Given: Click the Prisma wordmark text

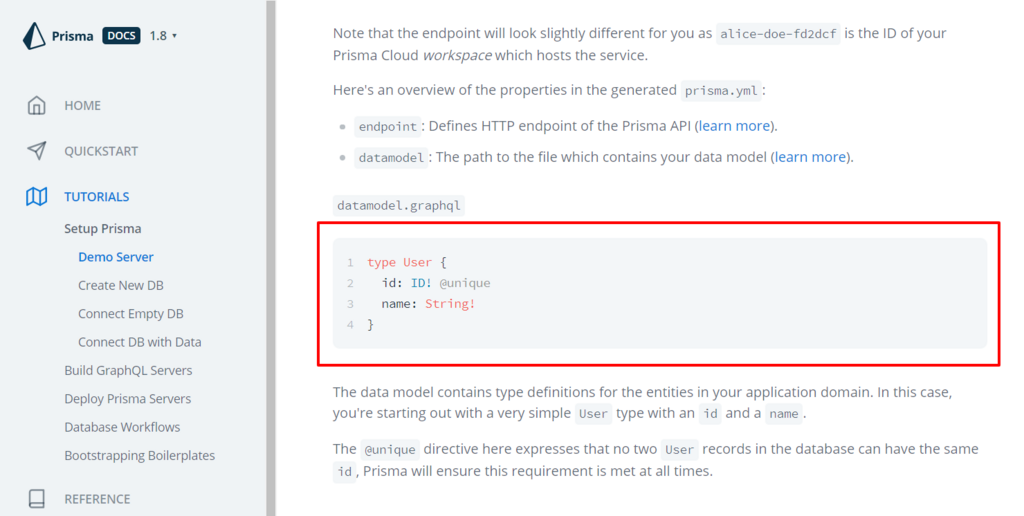Looking at the screenshot, I should [72, 36].
